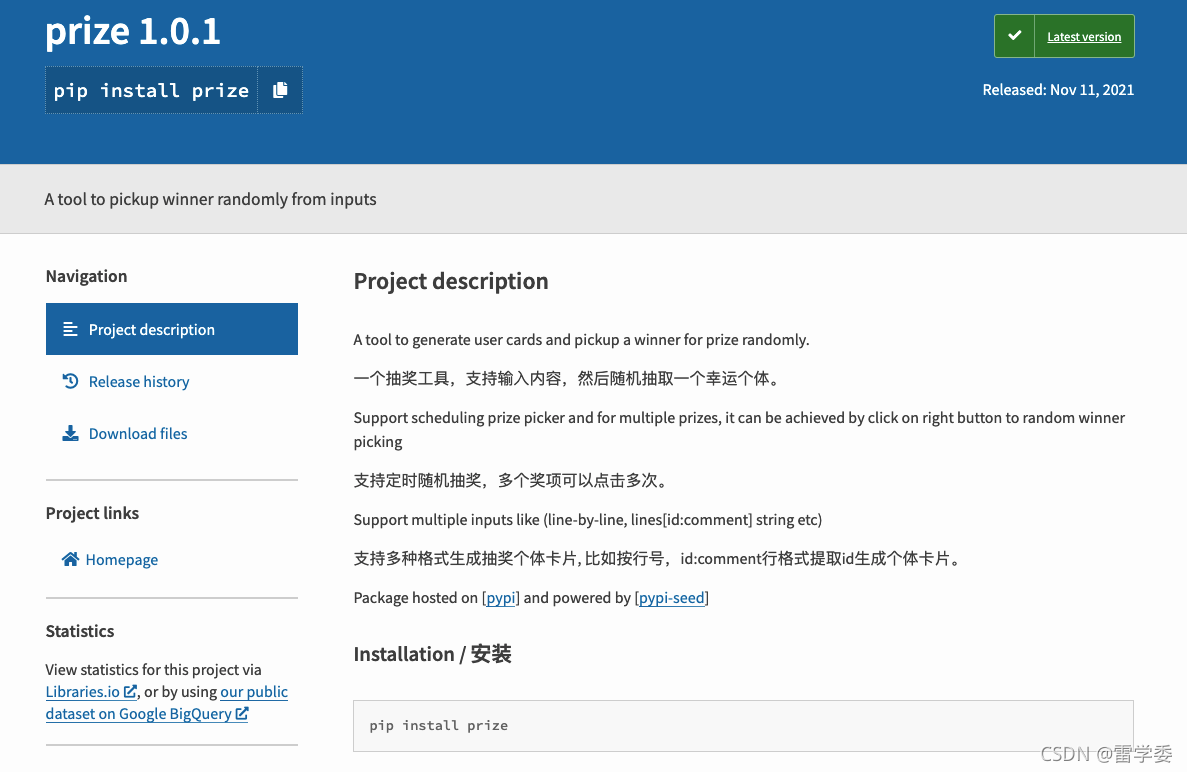Click the external link icon after BigQuery
The image size is (1187, 772).
point(241,713)
